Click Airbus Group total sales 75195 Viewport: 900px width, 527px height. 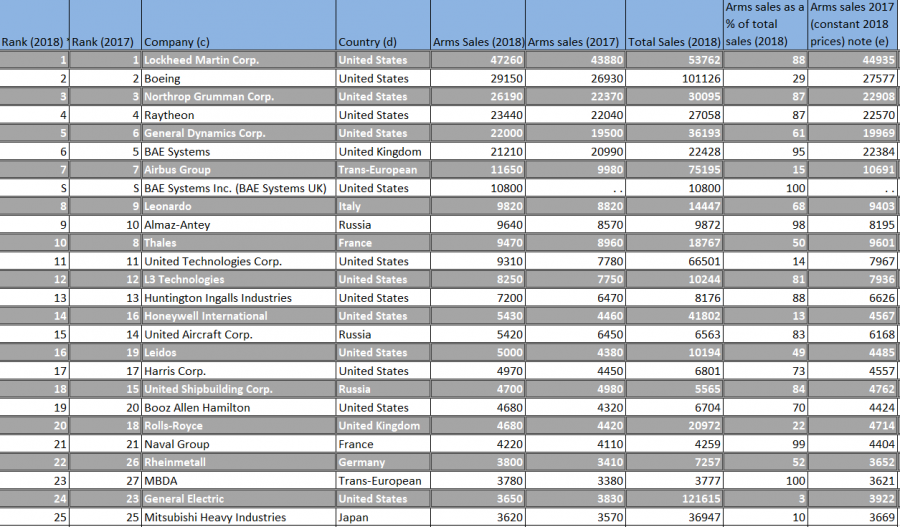click(x=674, y=169)
